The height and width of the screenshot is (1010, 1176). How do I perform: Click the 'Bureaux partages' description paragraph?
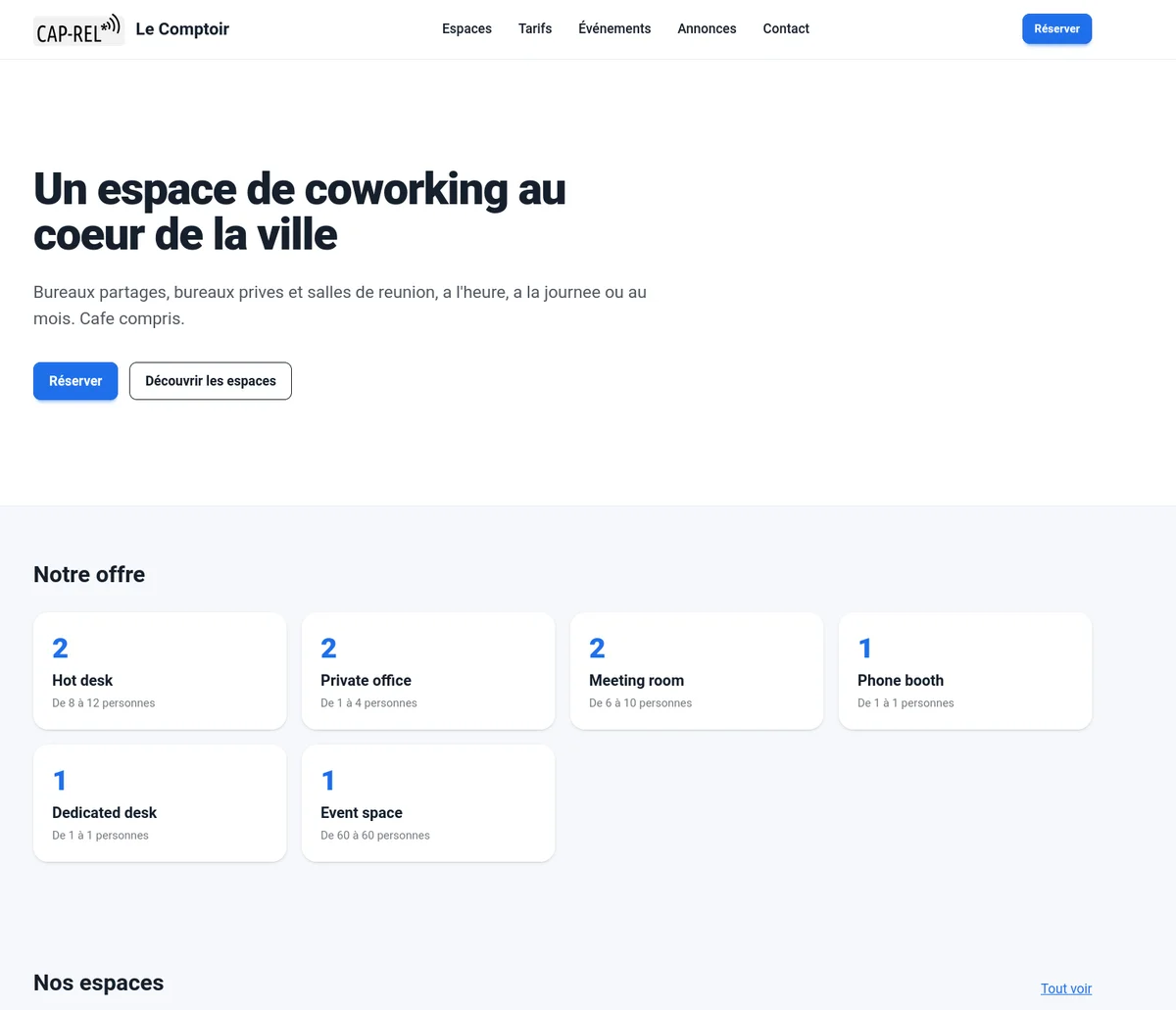340,305
